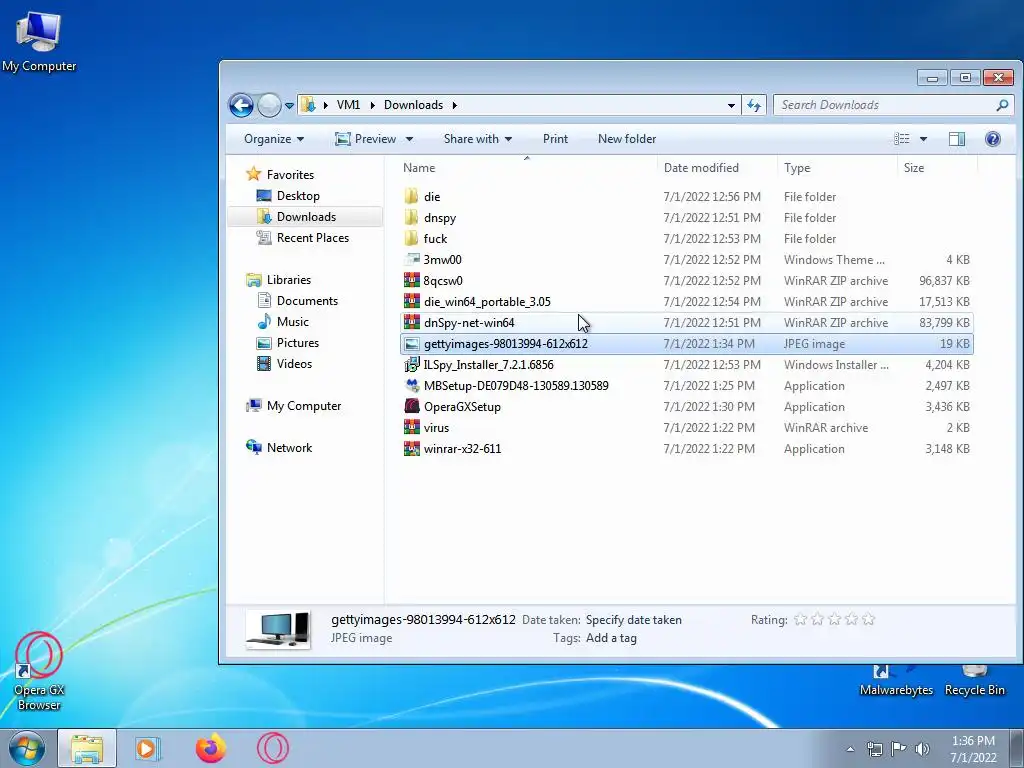Select the 8qcsw0 ZIP archive icon
The width and height of the screenshot is (1024, 768).
(411, 280)
